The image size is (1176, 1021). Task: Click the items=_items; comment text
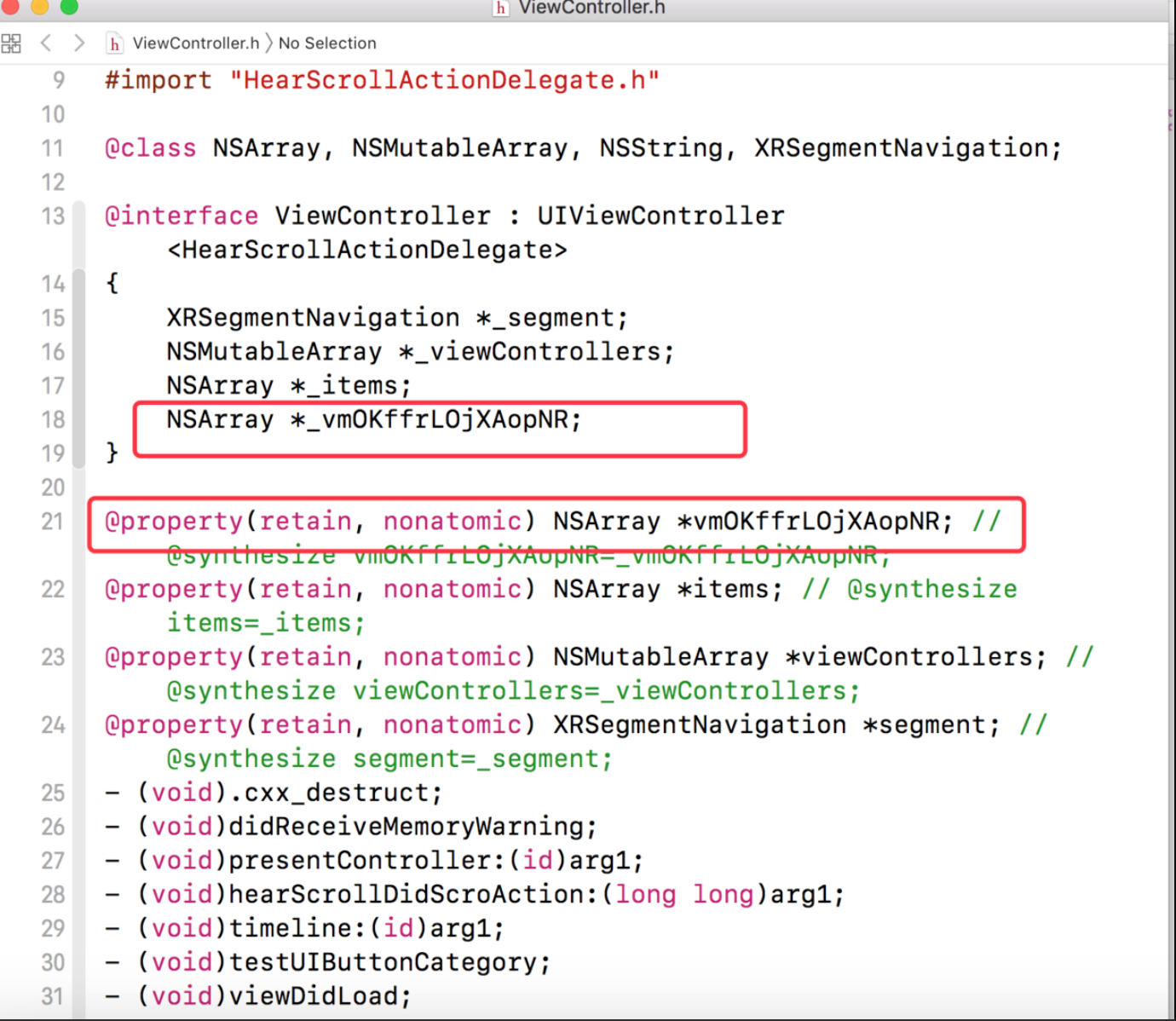(x=266, y=623)
